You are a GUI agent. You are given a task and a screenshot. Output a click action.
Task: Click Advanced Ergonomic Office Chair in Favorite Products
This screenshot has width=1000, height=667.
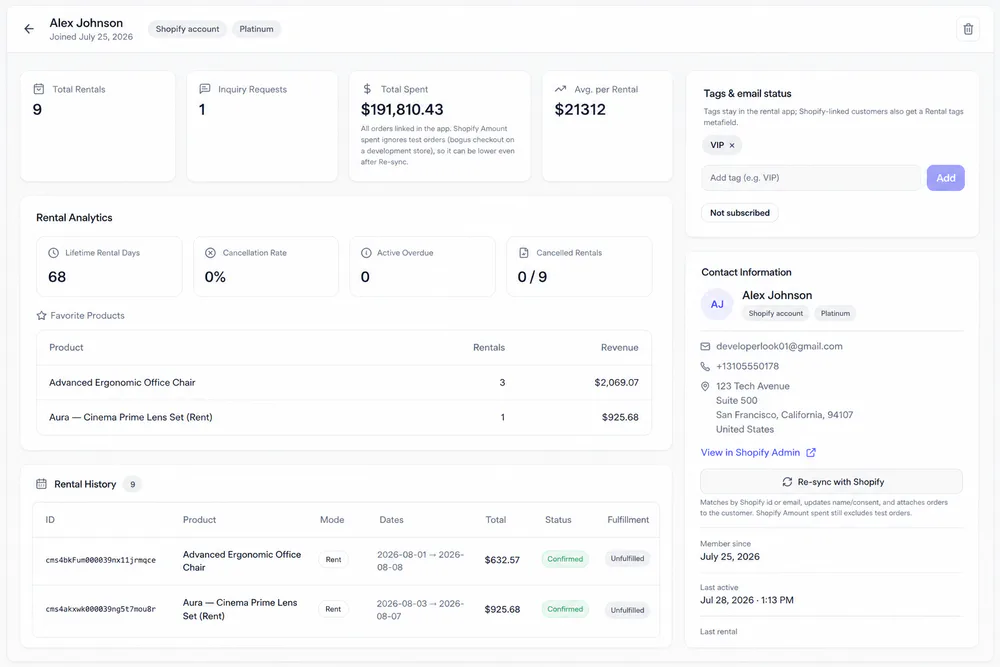122,383
